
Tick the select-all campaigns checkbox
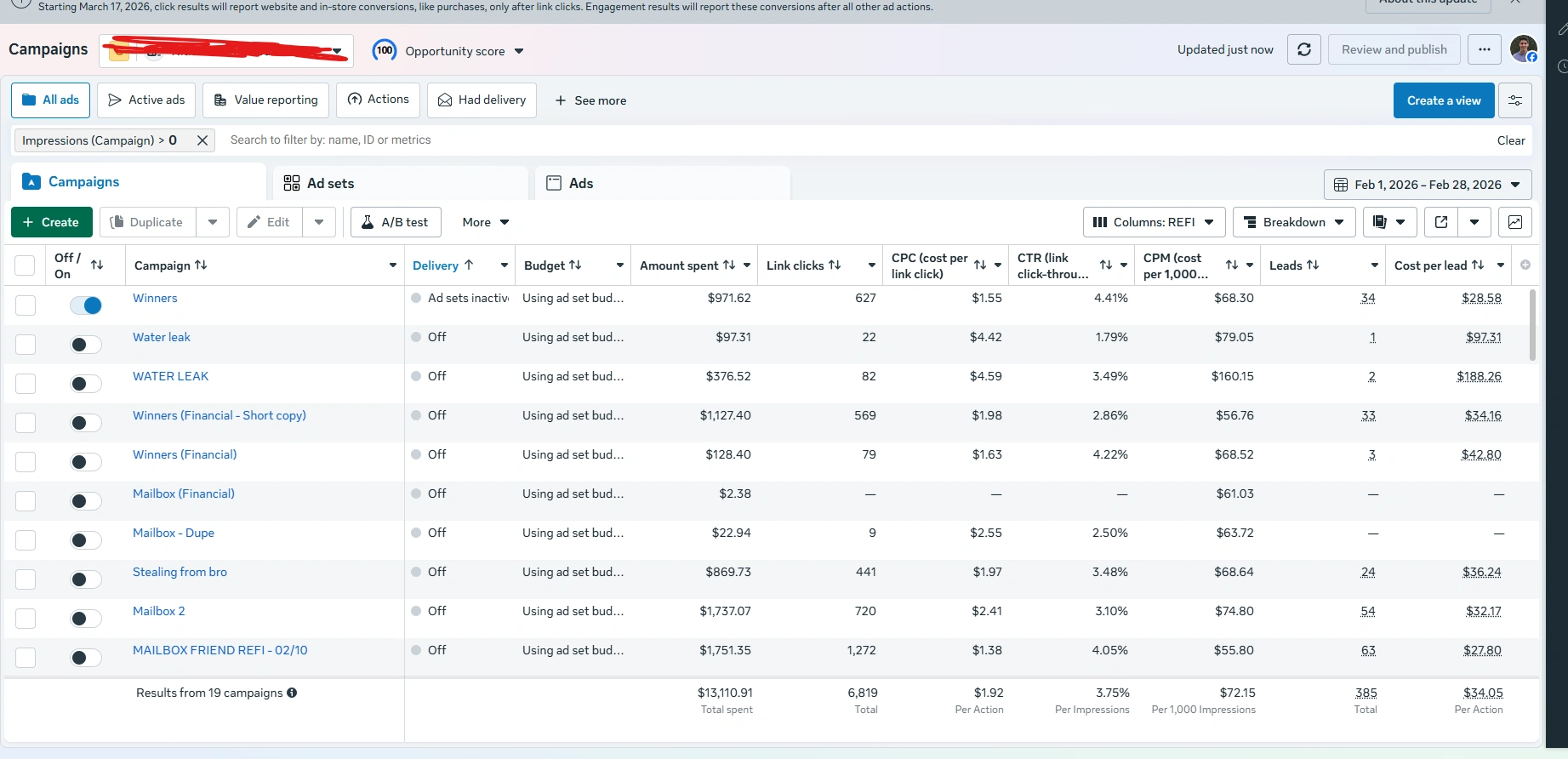tap(26, 265)
